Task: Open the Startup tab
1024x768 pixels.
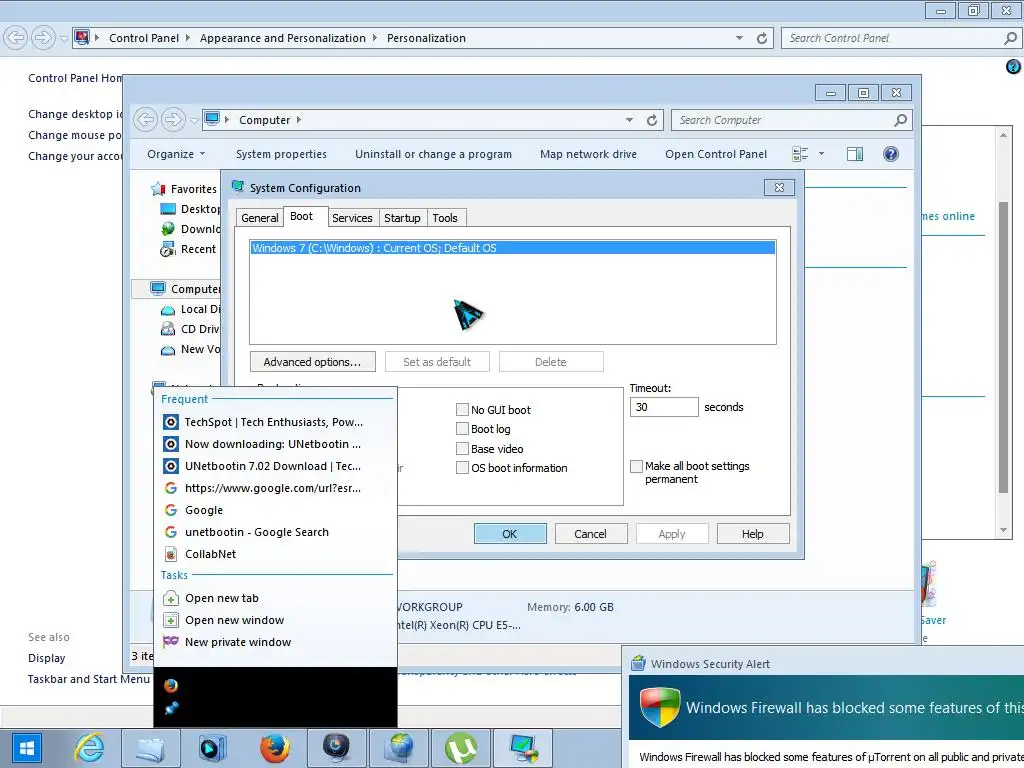Action: click(x=402, y=218)
